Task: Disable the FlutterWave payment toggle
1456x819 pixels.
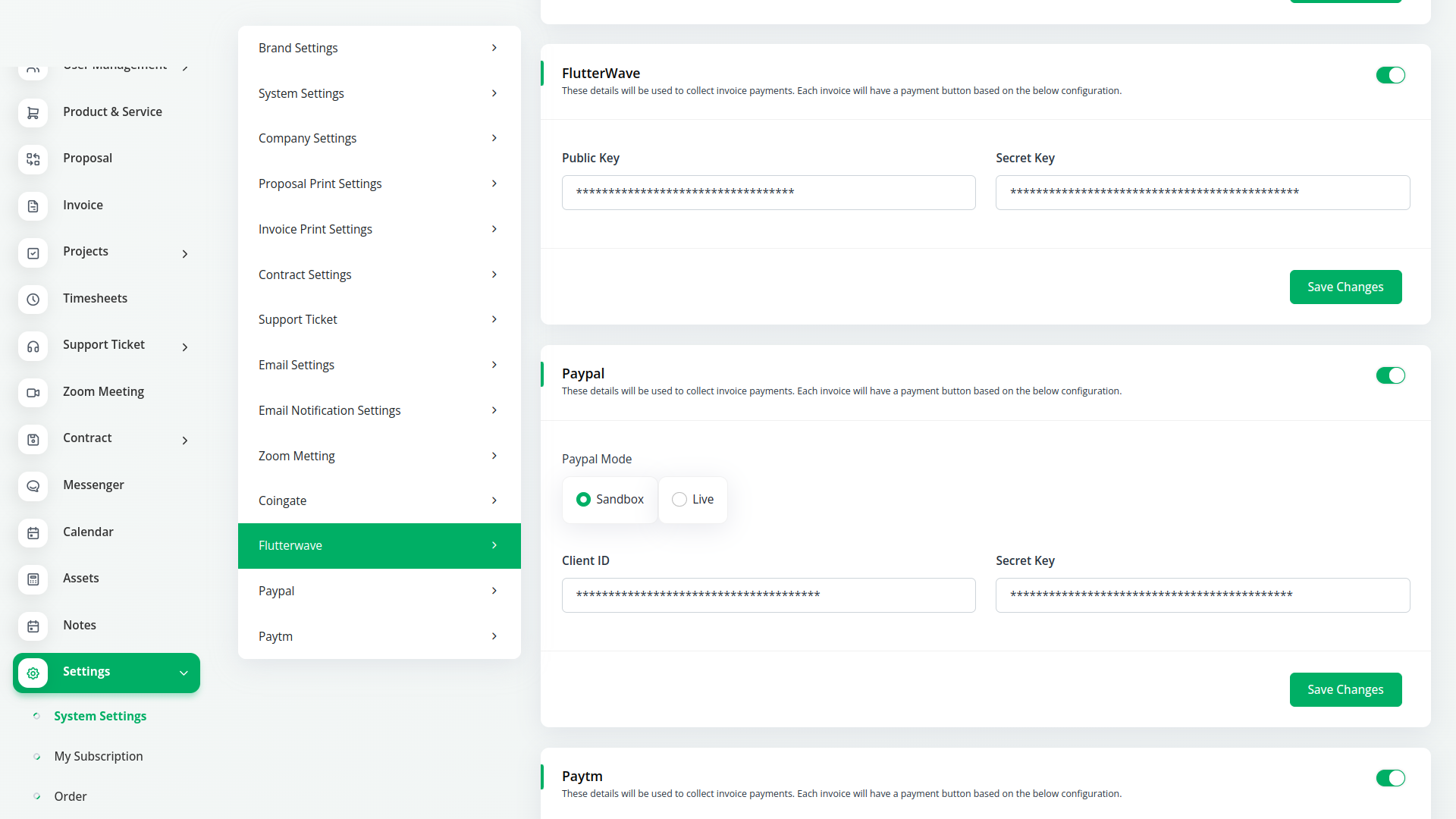Action: (1390, 75)
